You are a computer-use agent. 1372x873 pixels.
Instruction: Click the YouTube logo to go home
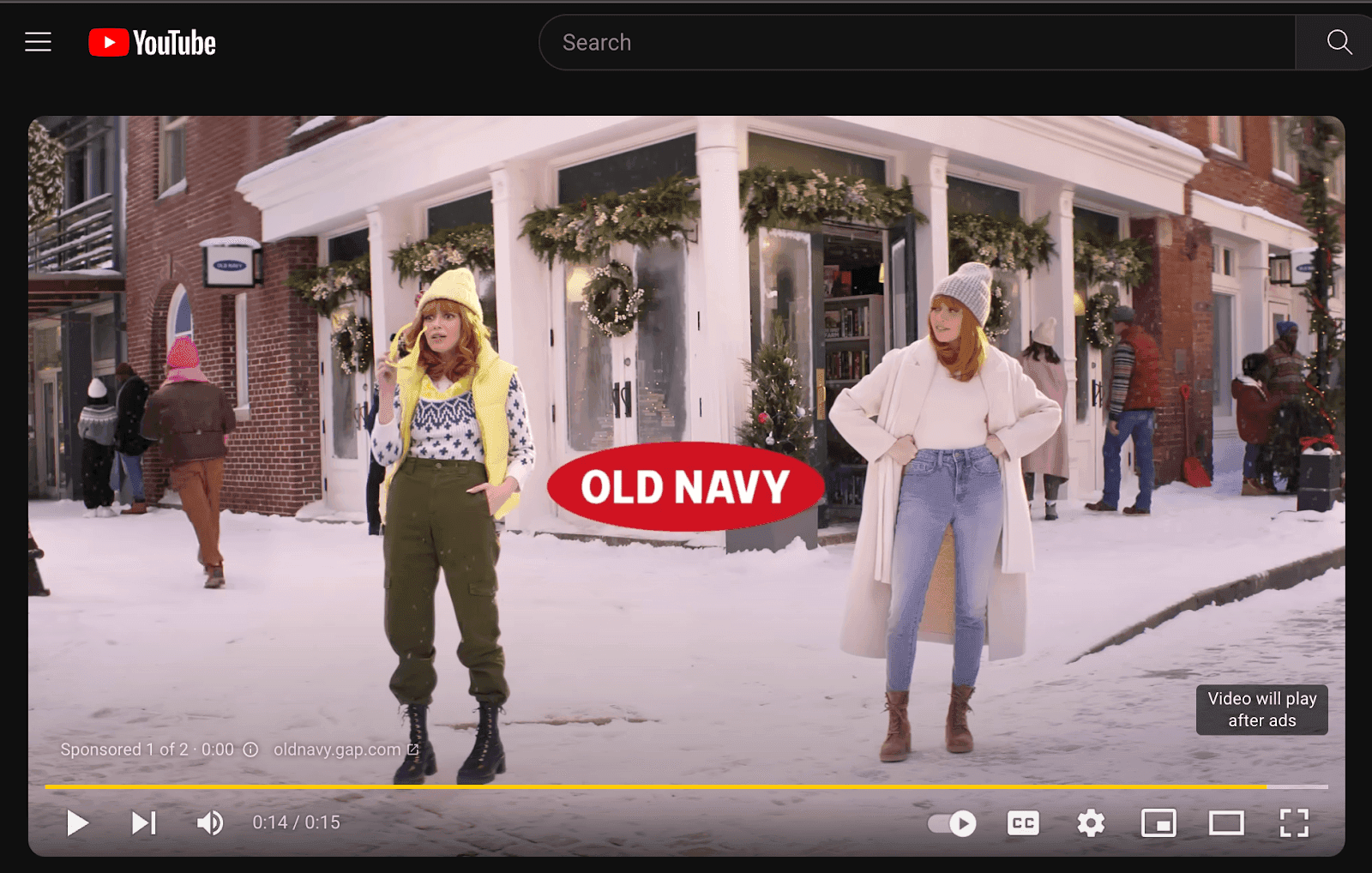pyautogui.click(x=151, y=41)
